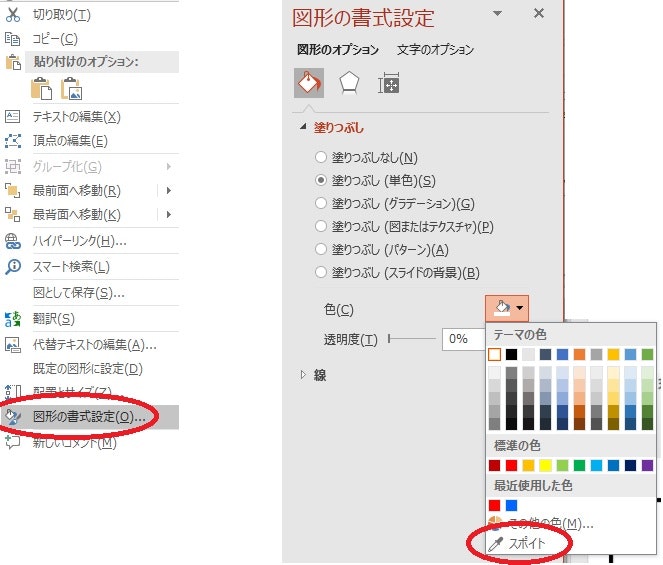Click the translate icon
Screen dimensions: 663x565
(13, 319)
